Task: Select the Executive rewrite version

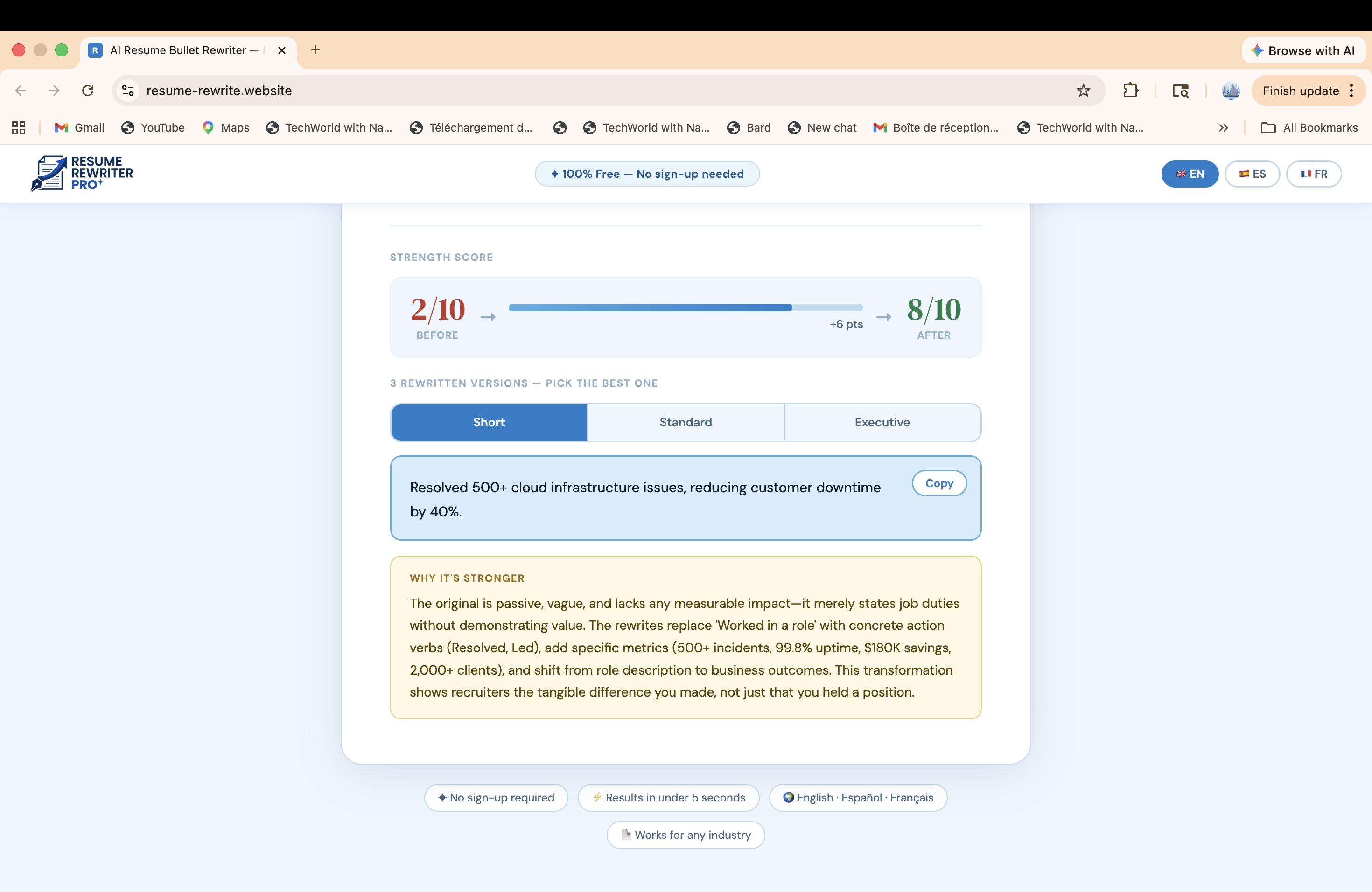Action: pyautogui.click(x=882, y=422)
